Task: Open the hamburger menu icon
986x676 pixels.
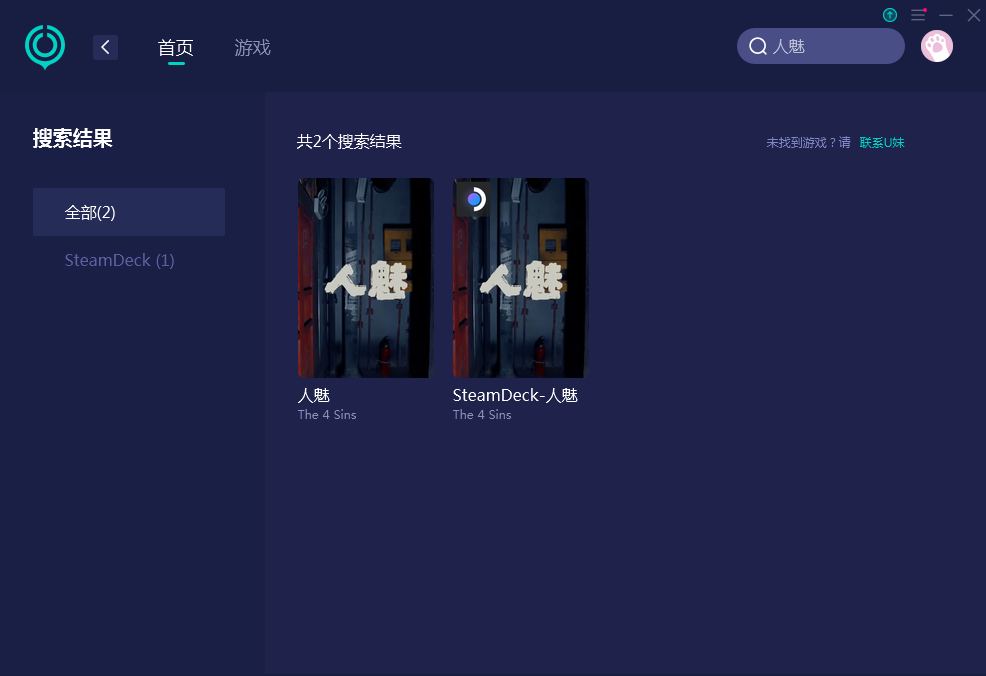Action: click(x=918, y=14)
